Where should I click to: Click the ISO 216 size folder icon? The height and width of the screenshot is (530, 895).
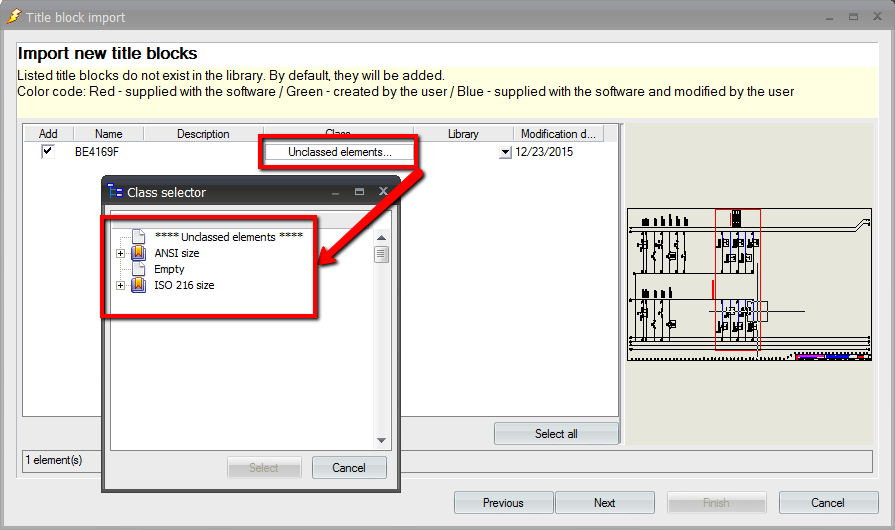pos(139,286)
